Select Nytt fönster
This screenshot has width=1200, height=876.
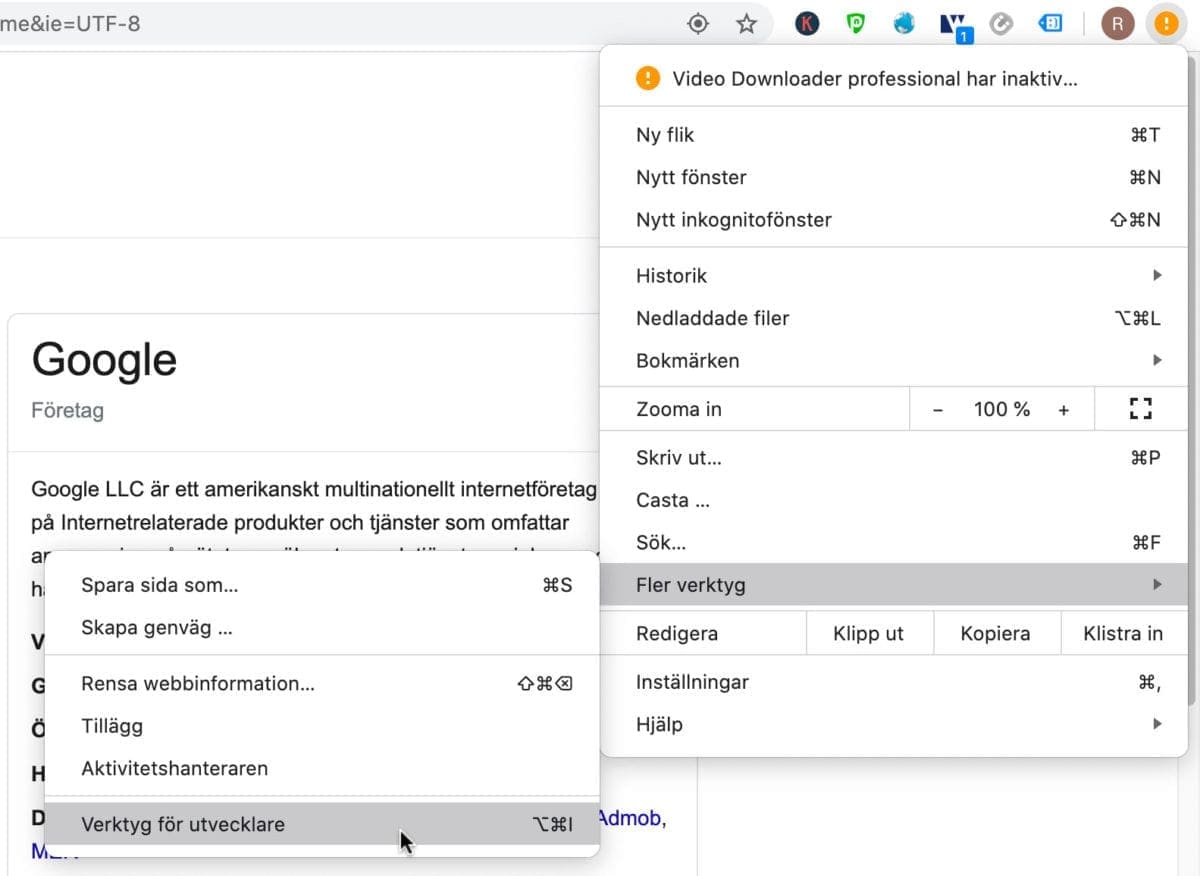[893, 177]
